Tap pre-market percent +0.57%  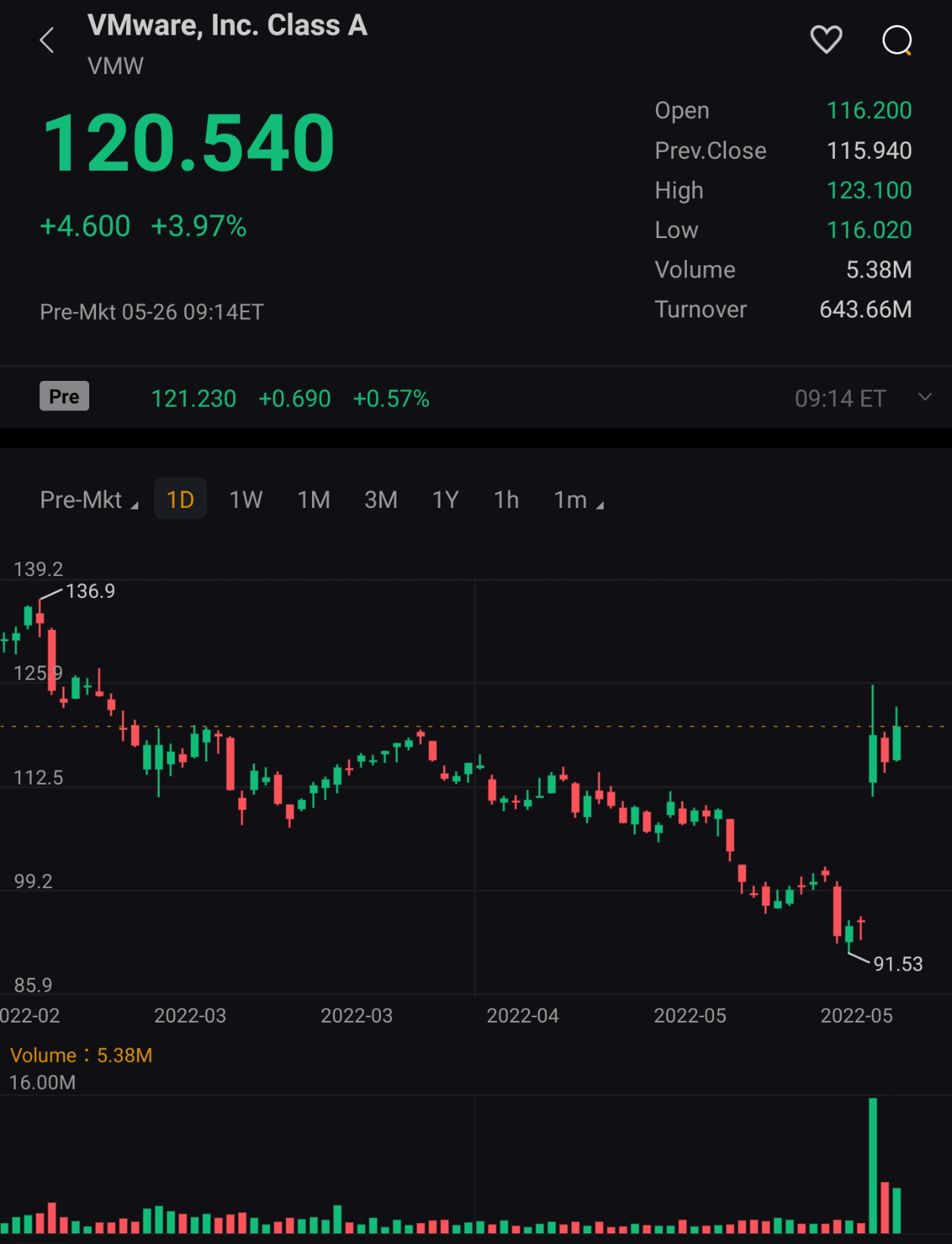(x=391, y=398)
